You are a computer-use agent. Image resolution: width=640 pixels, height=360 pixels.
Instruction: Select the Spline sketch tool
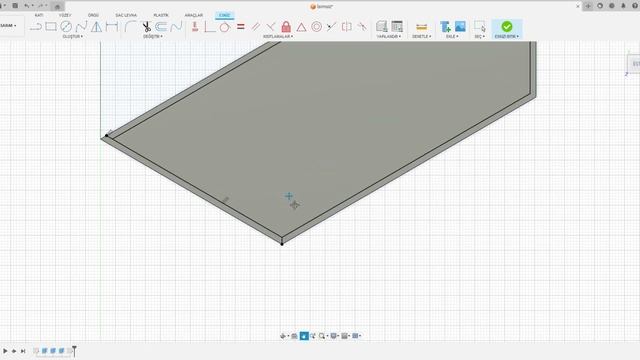(81, 27)
